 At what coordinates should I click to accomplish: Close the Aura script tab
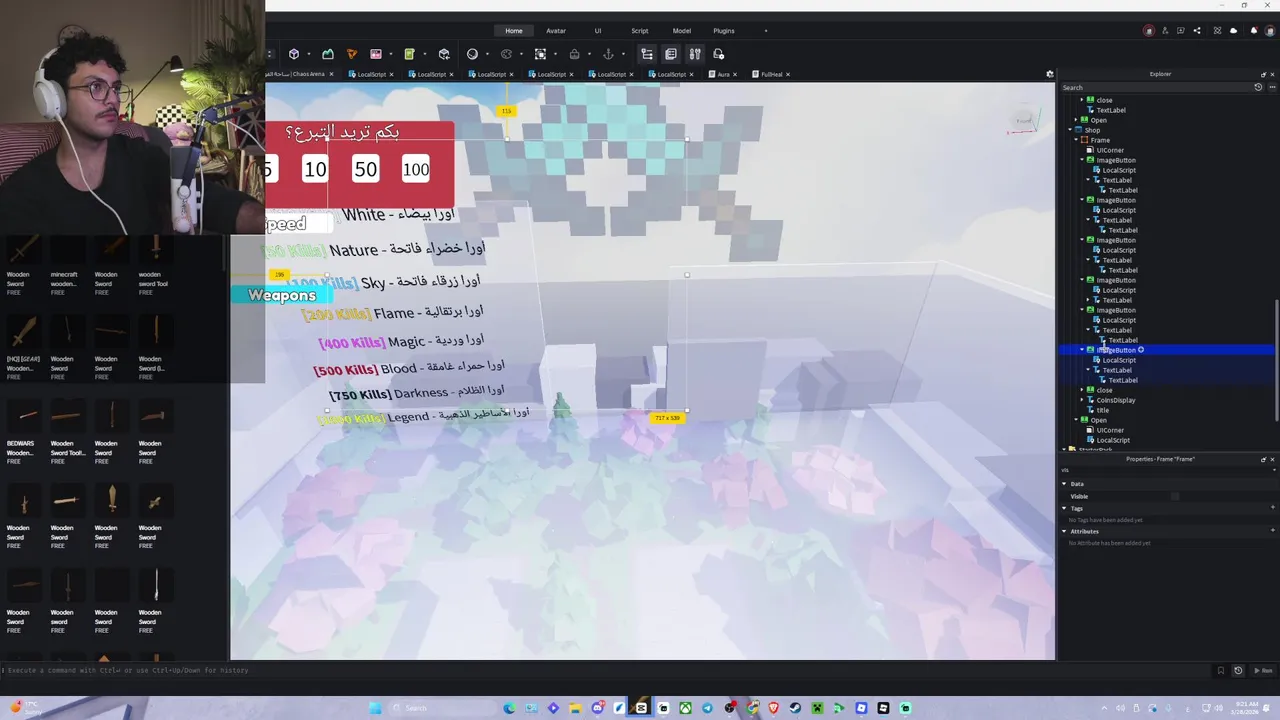(735, 74)
